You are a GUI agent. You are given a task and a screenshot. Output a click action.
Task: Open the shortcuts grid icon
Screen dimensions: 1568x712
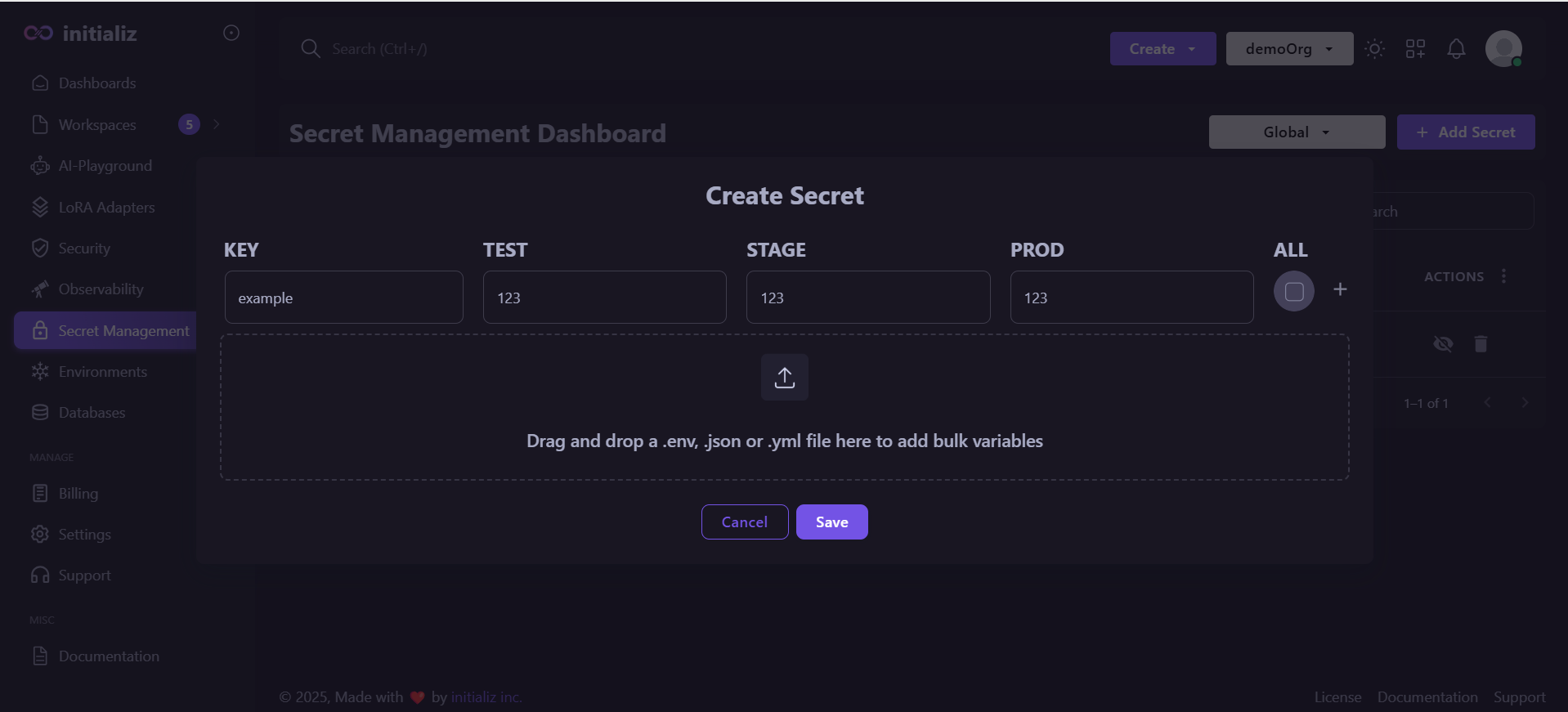click(x=1416, y=49)
